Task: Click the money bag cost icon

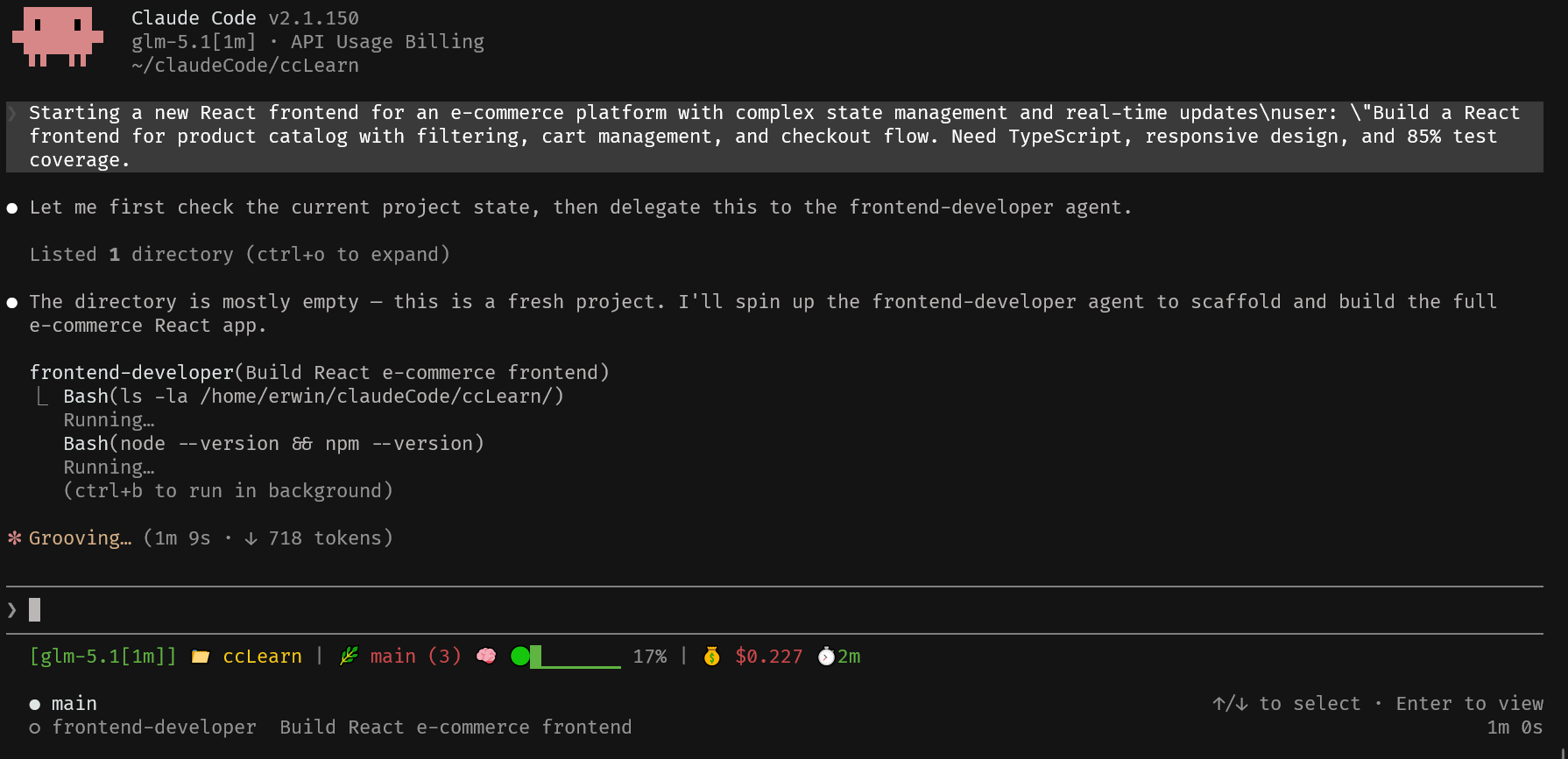Action: coord(712,656)
